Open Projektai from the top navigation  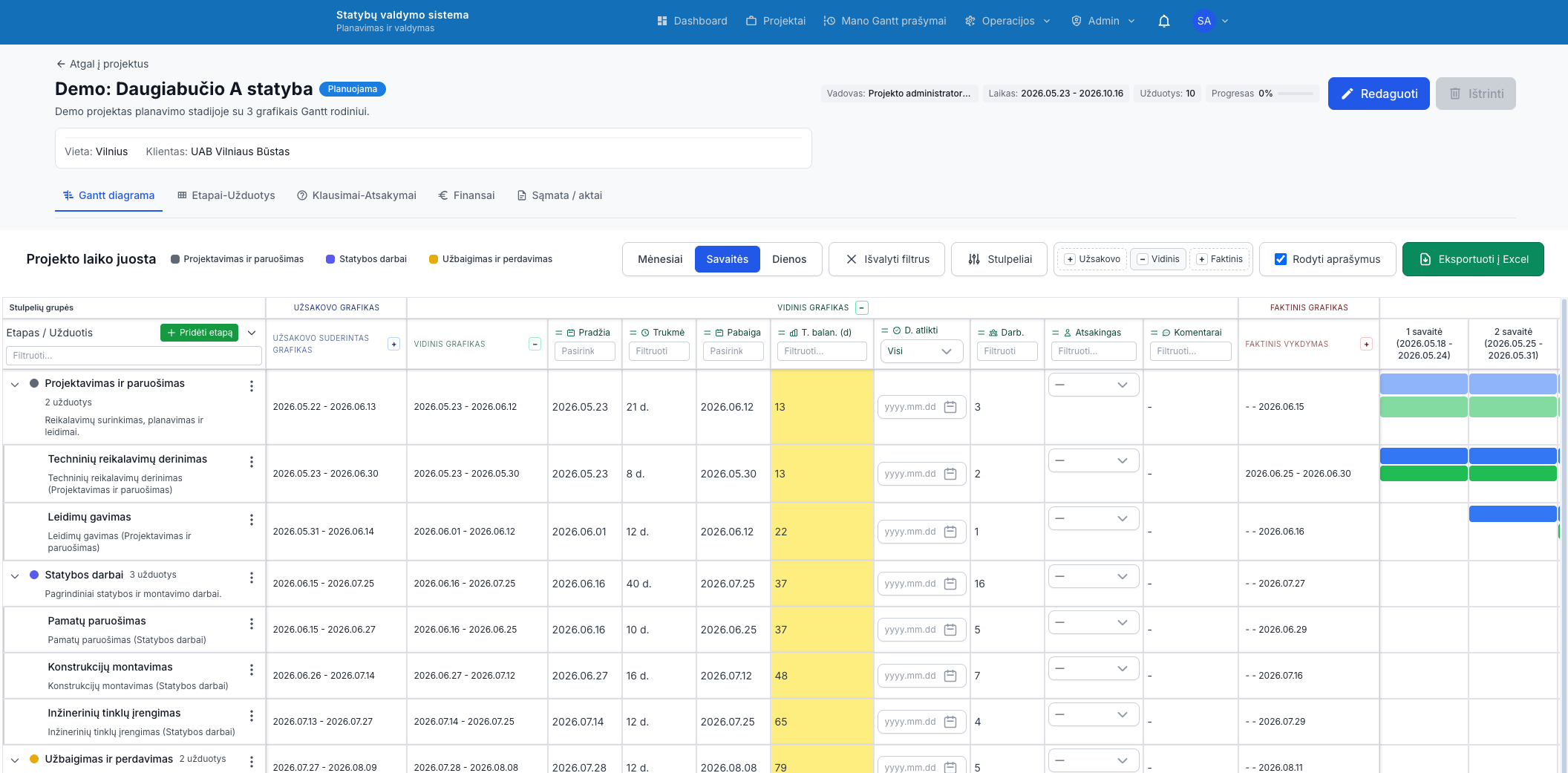776,21
